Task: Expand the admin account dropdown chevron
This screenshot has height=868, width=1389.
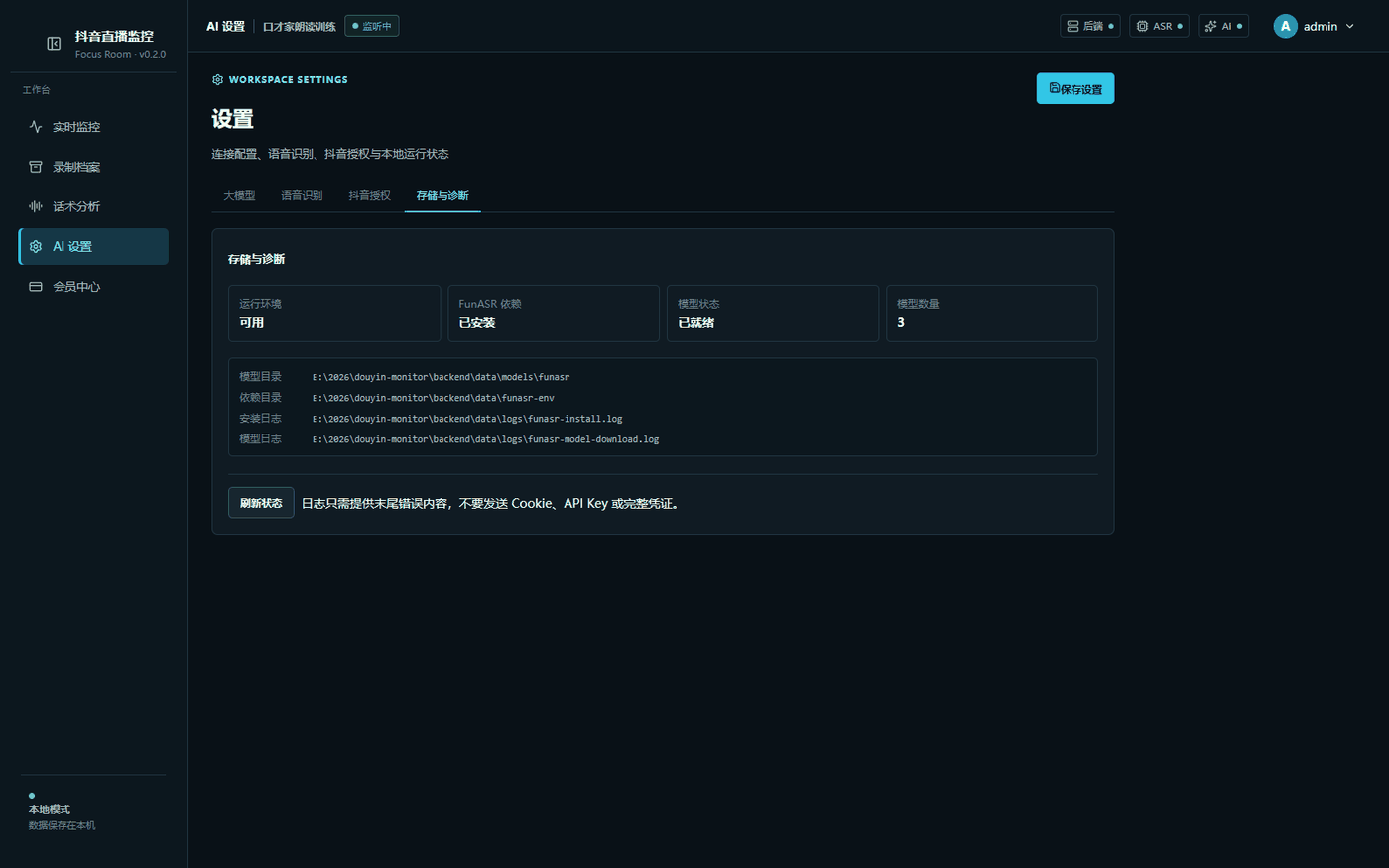Action: pos(1349,26)
